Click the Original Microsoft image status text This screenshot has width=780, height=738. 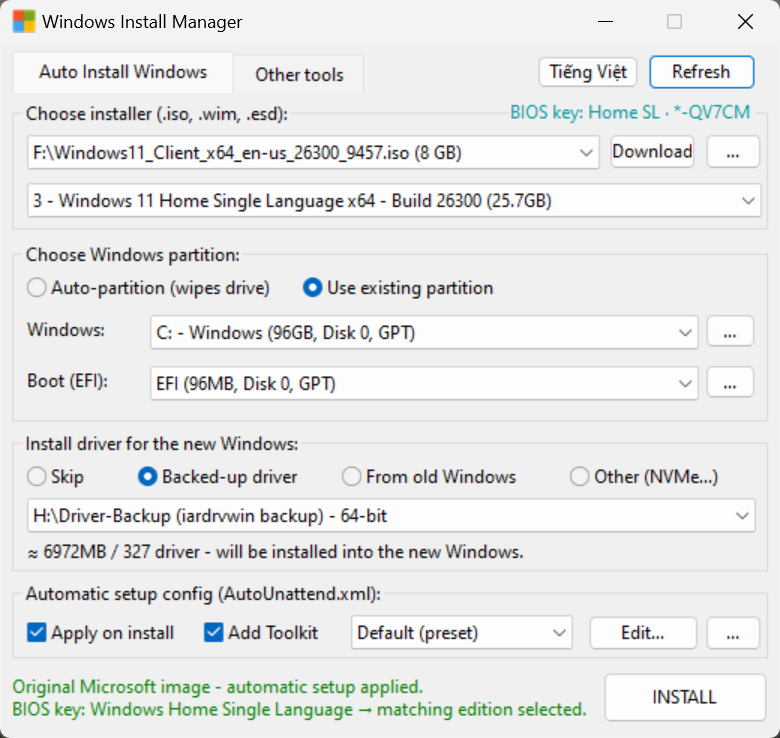point(217,687)
